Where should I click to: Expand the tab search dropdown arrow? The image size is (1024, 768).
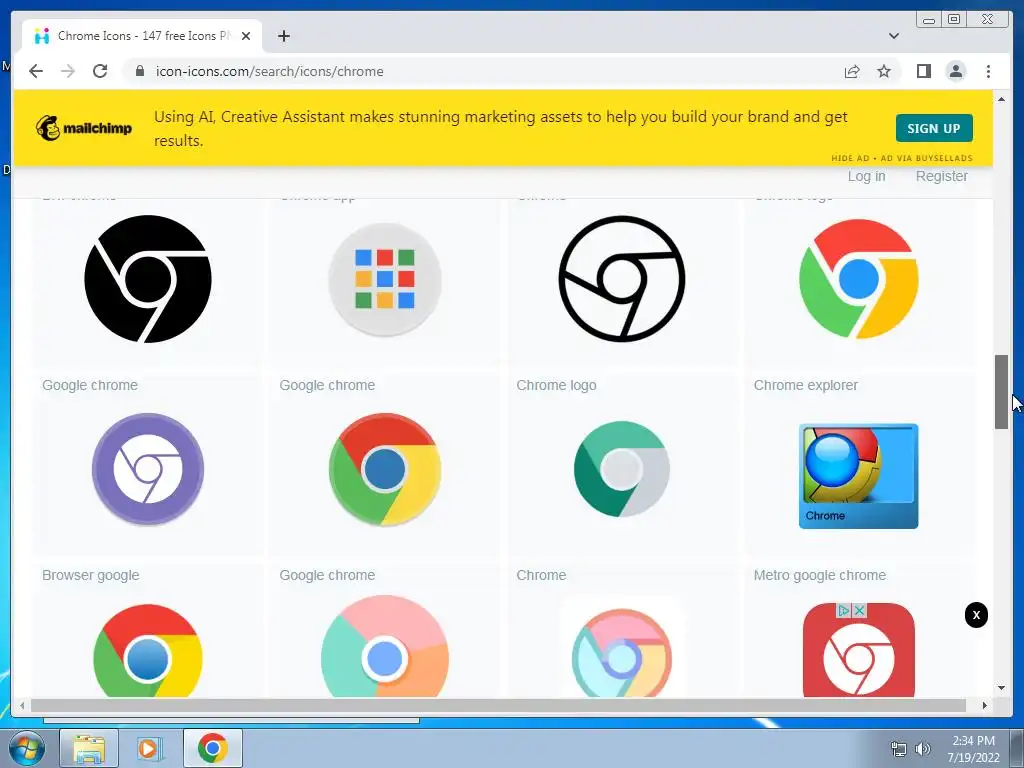click(x=893, y=36)
